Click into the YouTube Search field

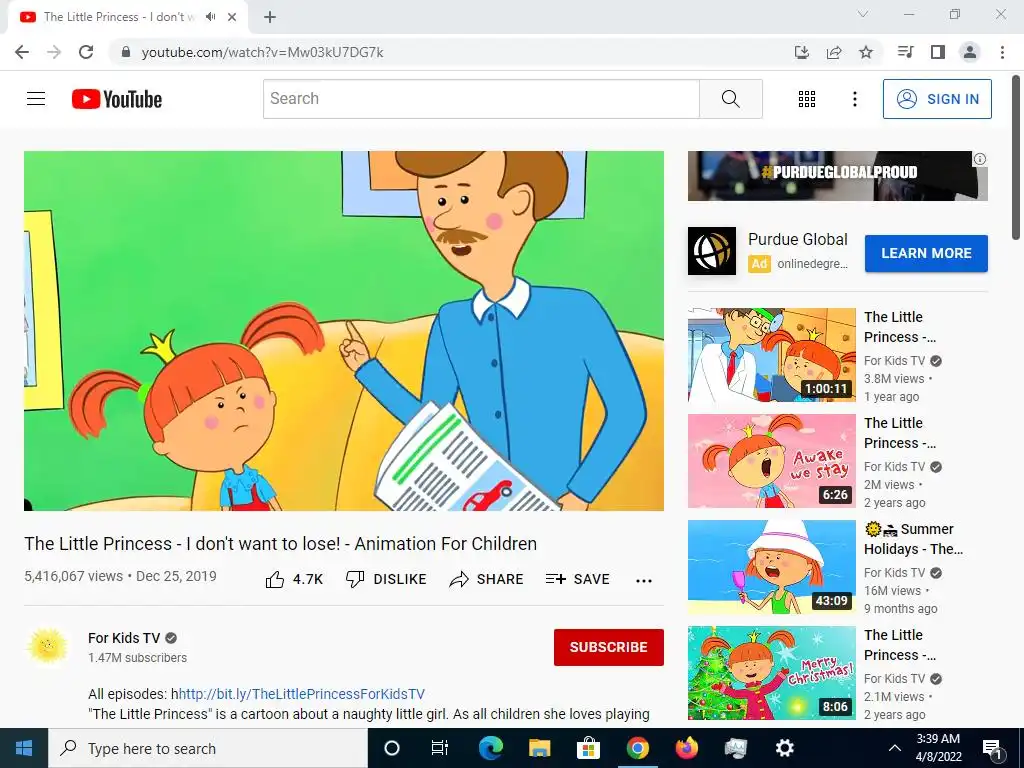point(481,99)
